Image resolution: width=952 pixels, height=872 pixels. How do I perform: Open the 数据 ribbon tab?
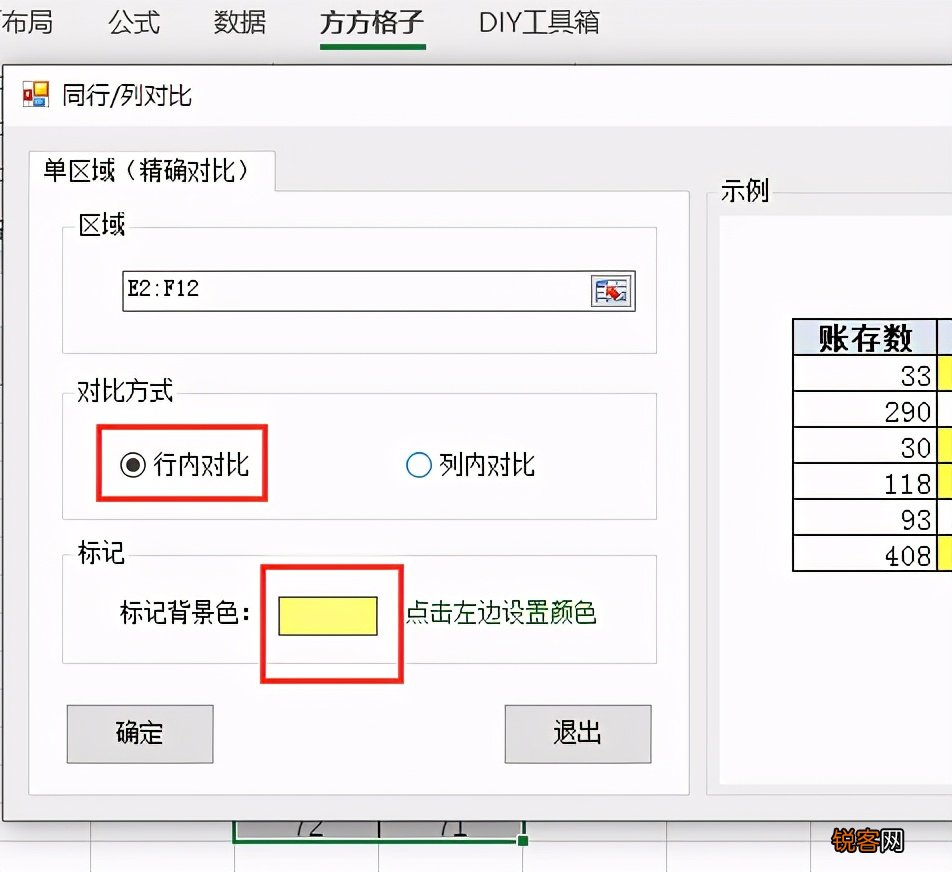point(240,22)
